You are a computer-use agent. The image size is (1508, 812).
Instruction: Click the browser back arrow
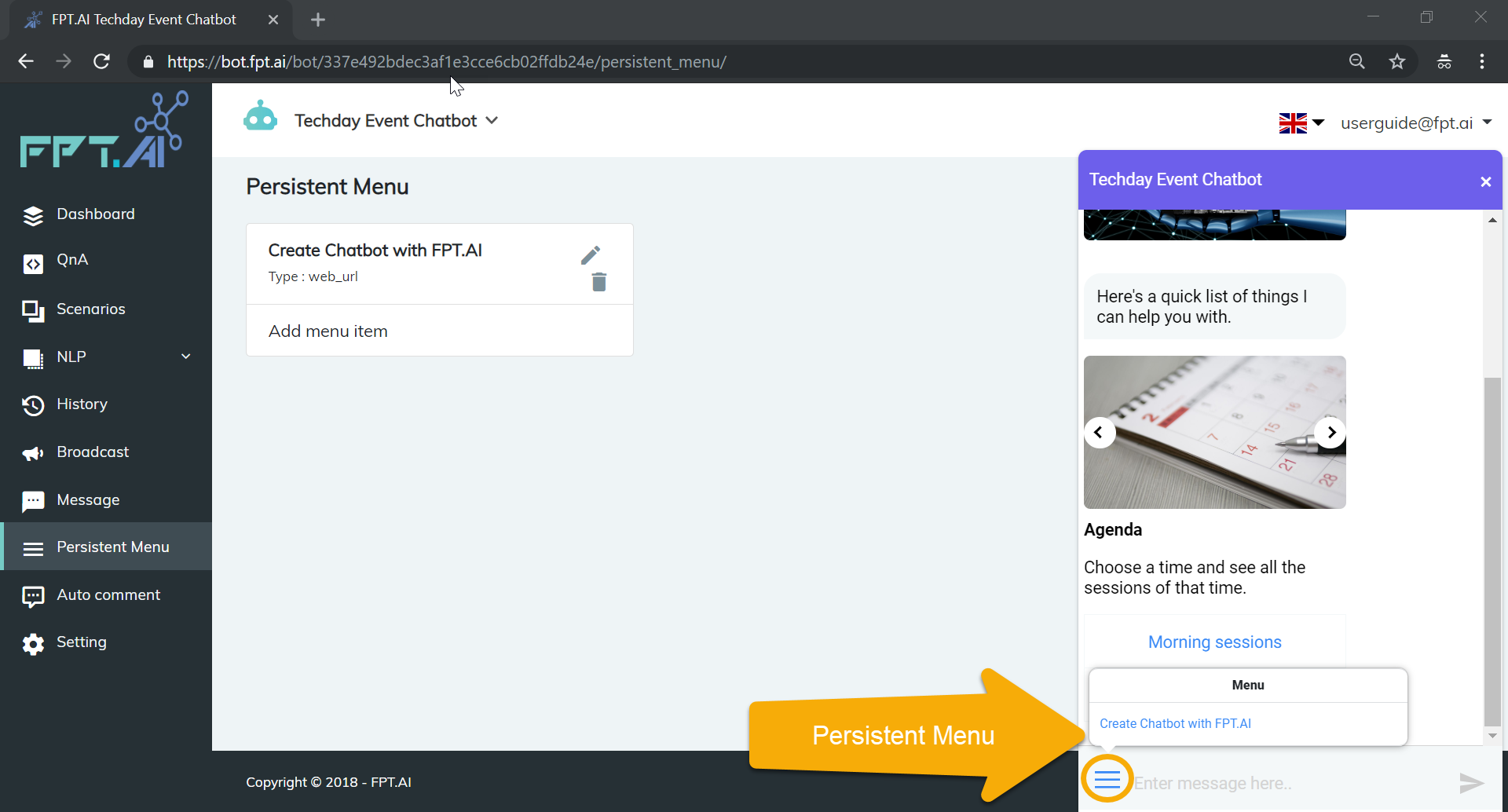26,61
